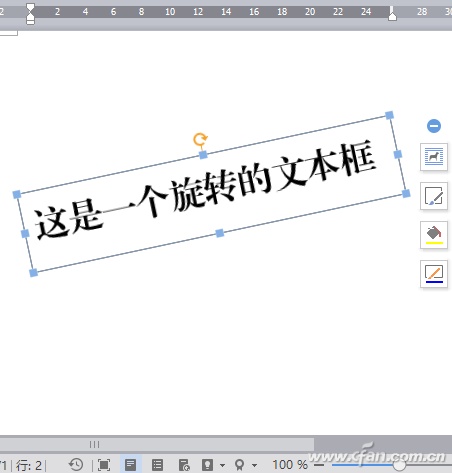This screenshot has width=452, height=473.
Task: Open the text wrapping layout options icon
Action: (x=434, y=157)
